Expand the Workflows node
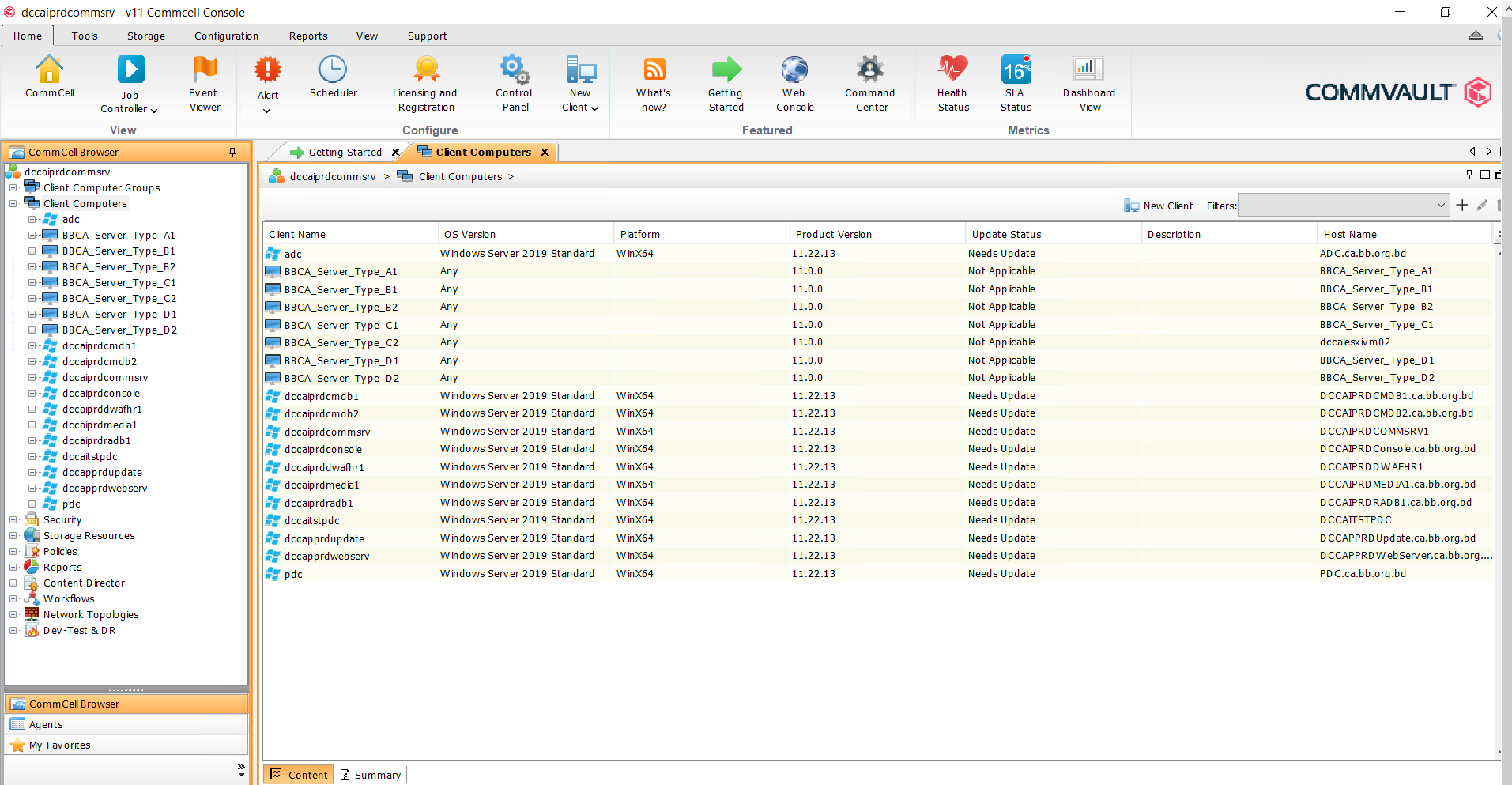This screenshot has height=785, width=1512. pyautogui.click(x=13, y=598)
